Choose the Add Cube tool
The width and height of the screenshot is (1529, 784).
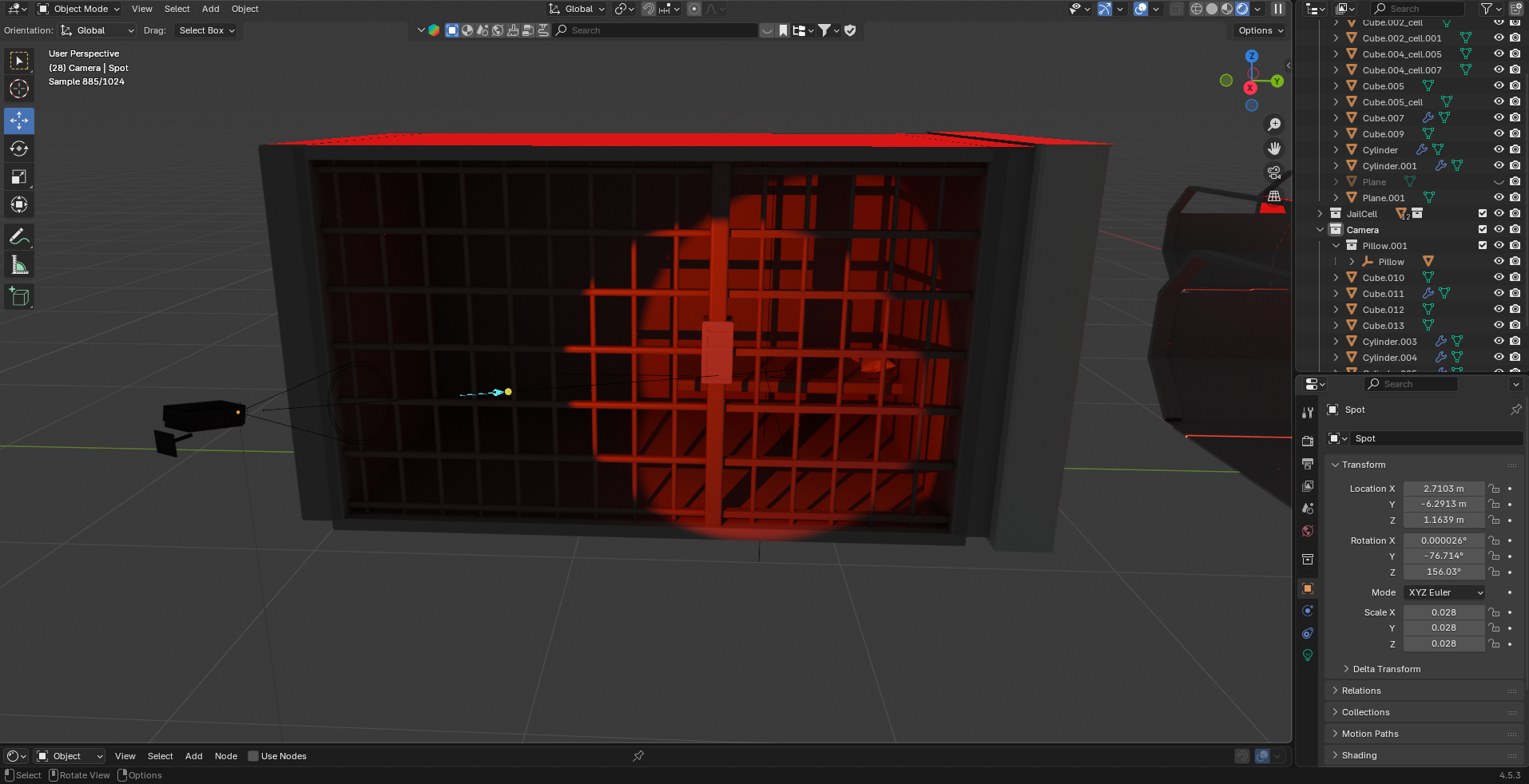point(19,297)
